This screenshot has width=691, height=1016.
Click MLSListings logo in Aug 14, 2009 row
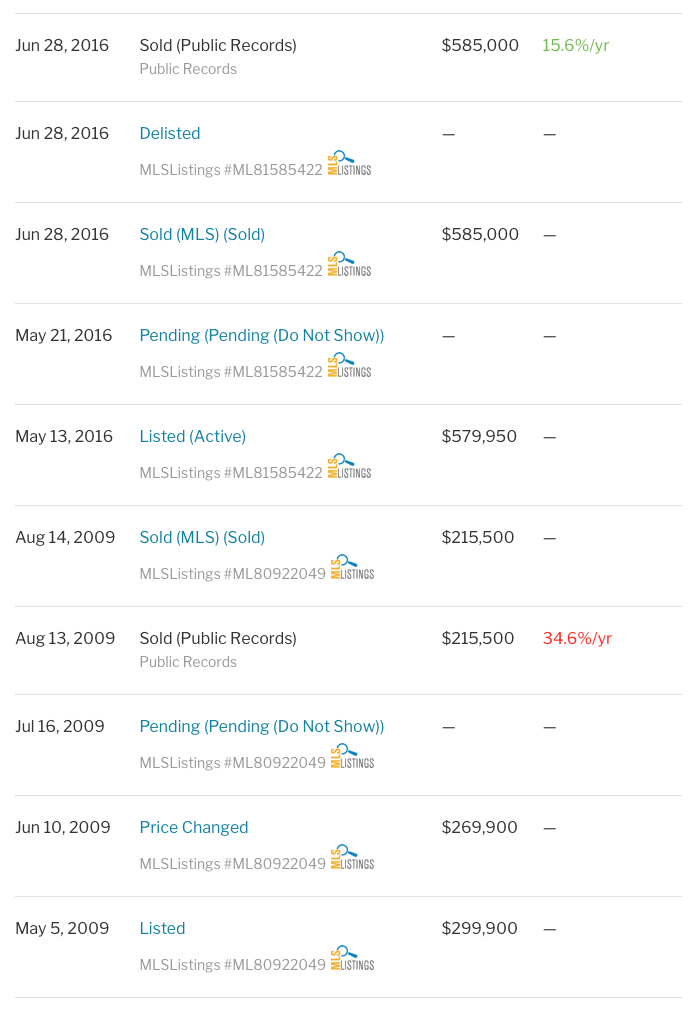point(353,568)
